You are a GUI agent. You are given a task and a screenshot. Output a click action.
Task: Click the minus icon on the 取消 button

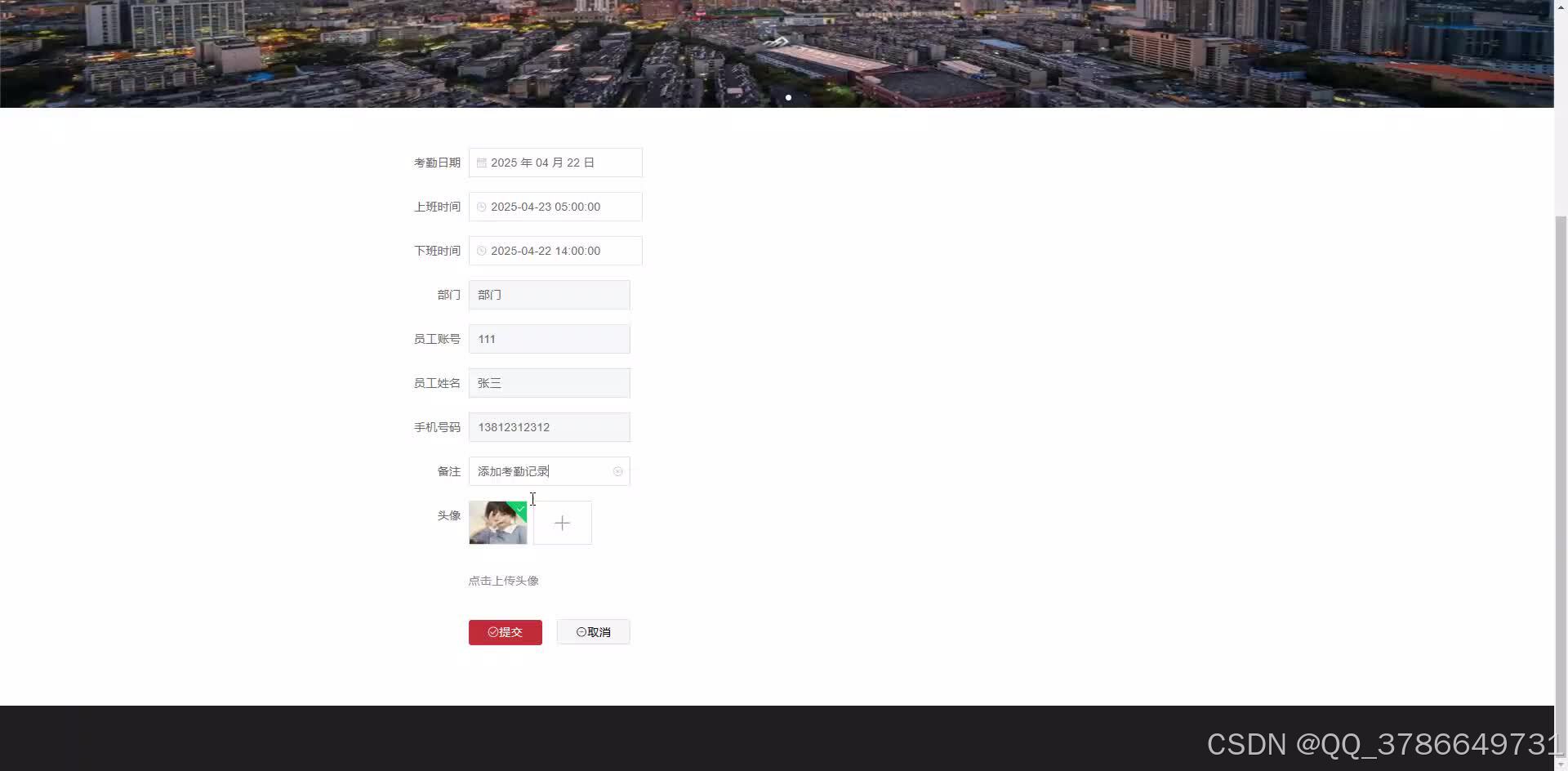pyautogui.click(x=581, y=631)
